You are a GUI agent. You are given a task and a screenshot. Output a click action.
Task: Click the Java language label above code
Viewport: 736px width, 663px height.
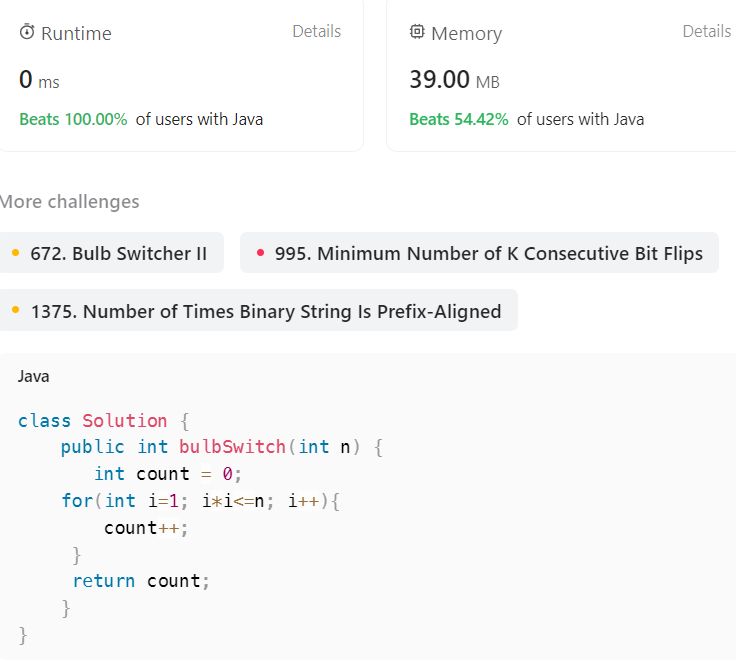pyautogui.click(x=33, y=377)
